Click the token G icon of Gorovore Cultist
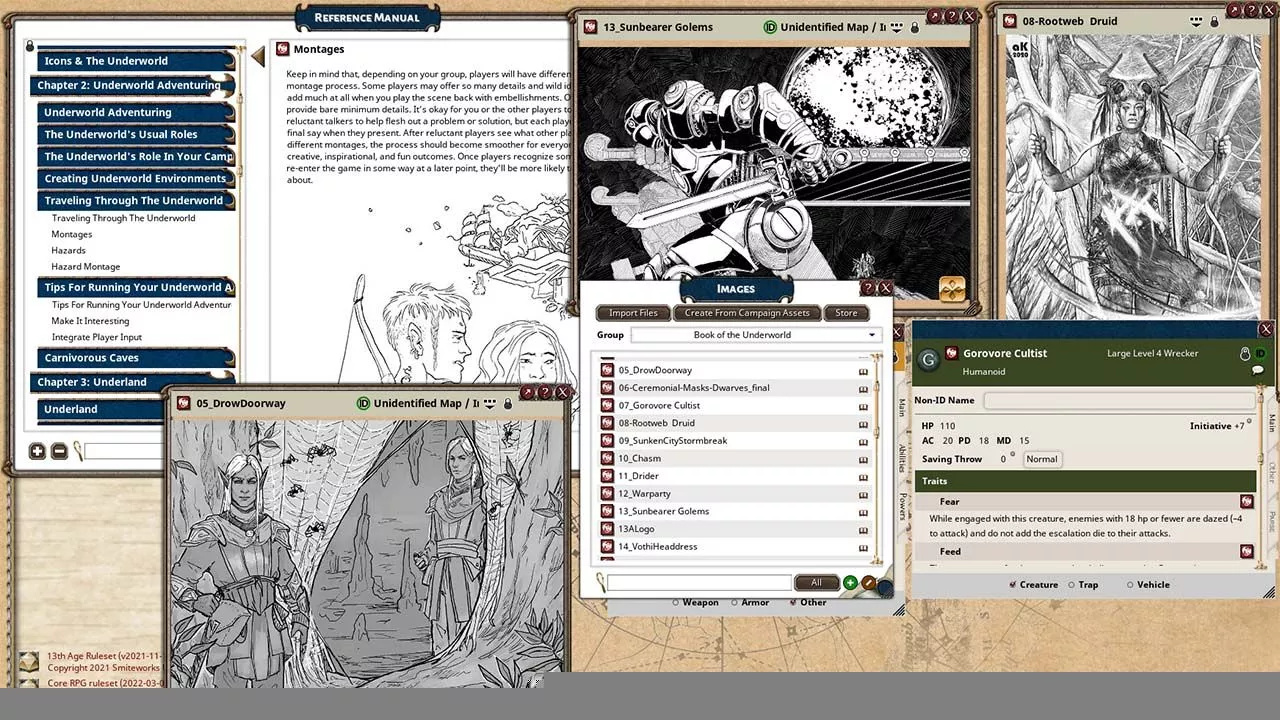 click(929, 360)
